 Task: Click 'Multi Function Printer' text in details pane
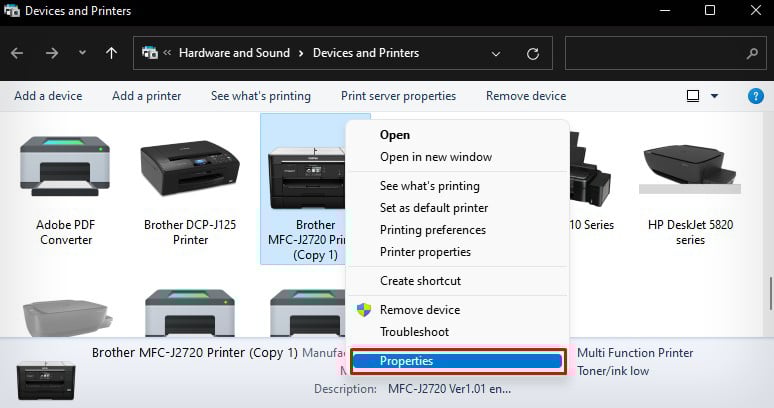[x=635, y=353]
